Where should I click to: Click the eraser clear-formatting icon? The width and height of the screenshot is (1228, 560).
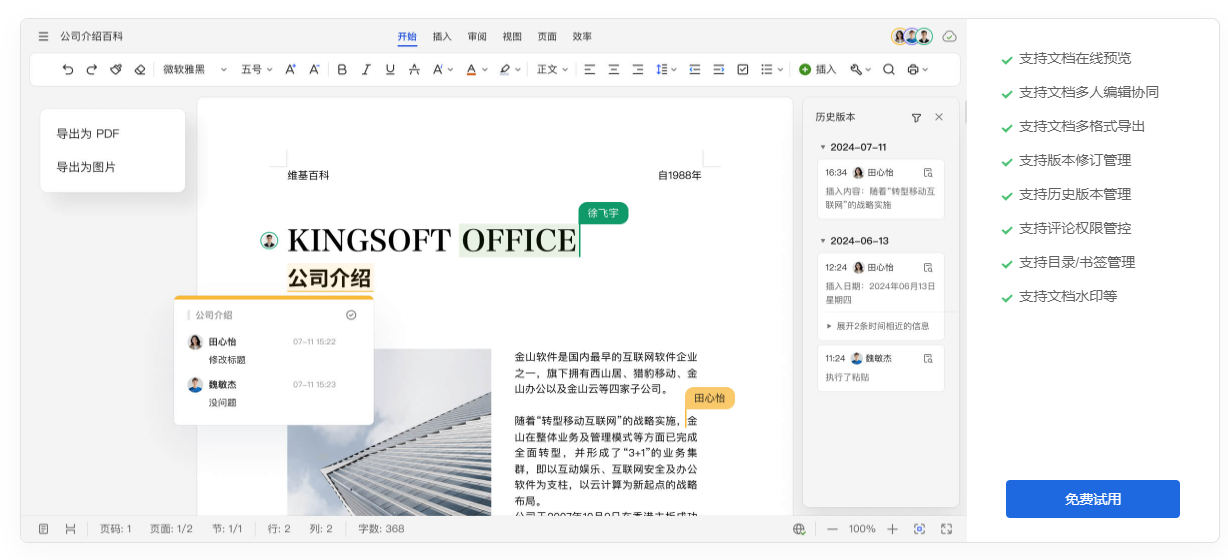point(140,70)
